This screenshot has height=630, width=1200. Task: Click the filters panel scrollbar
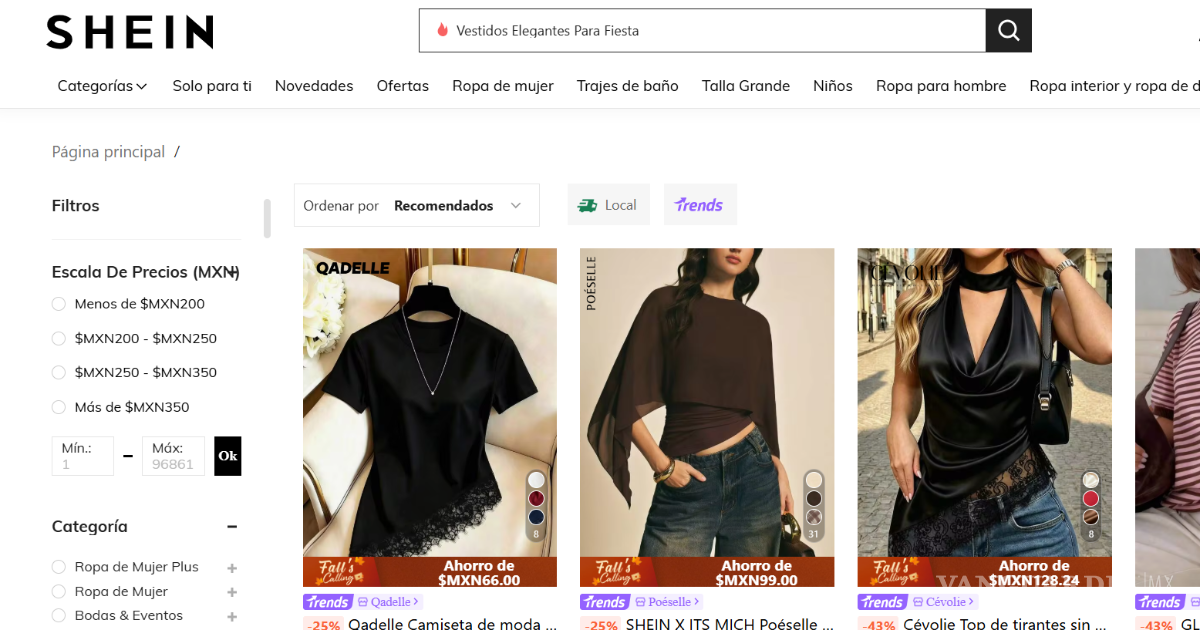(267, 218)
